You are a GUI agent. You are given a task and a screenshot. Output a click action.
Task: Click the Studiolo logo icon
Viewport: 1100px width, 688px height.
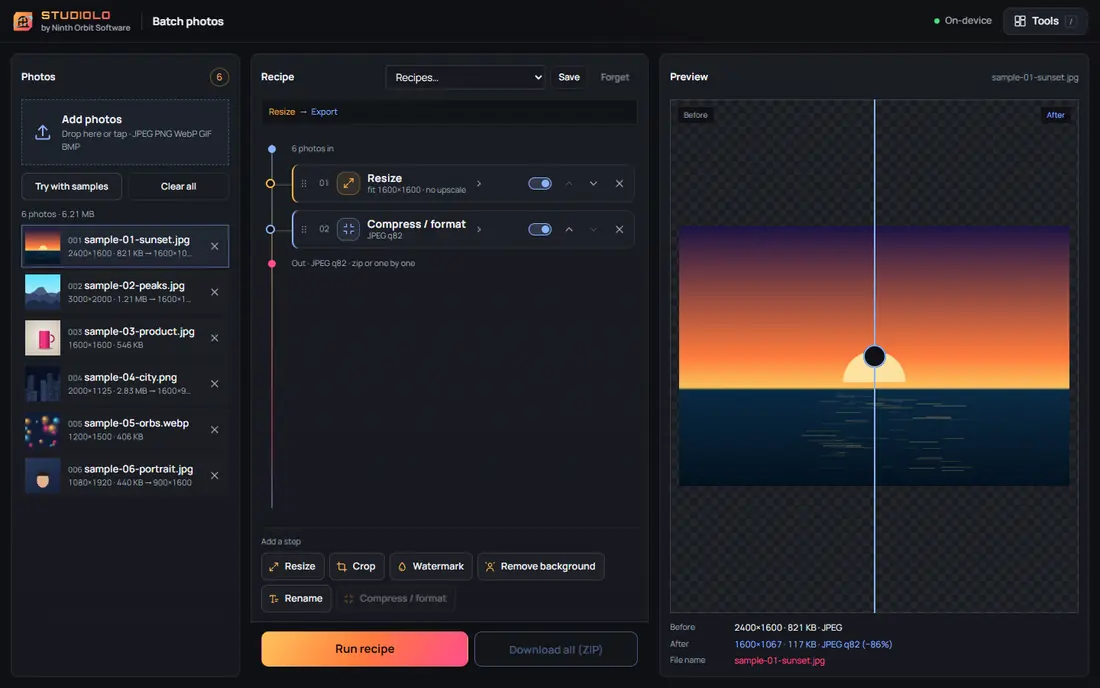coord(22,21)
